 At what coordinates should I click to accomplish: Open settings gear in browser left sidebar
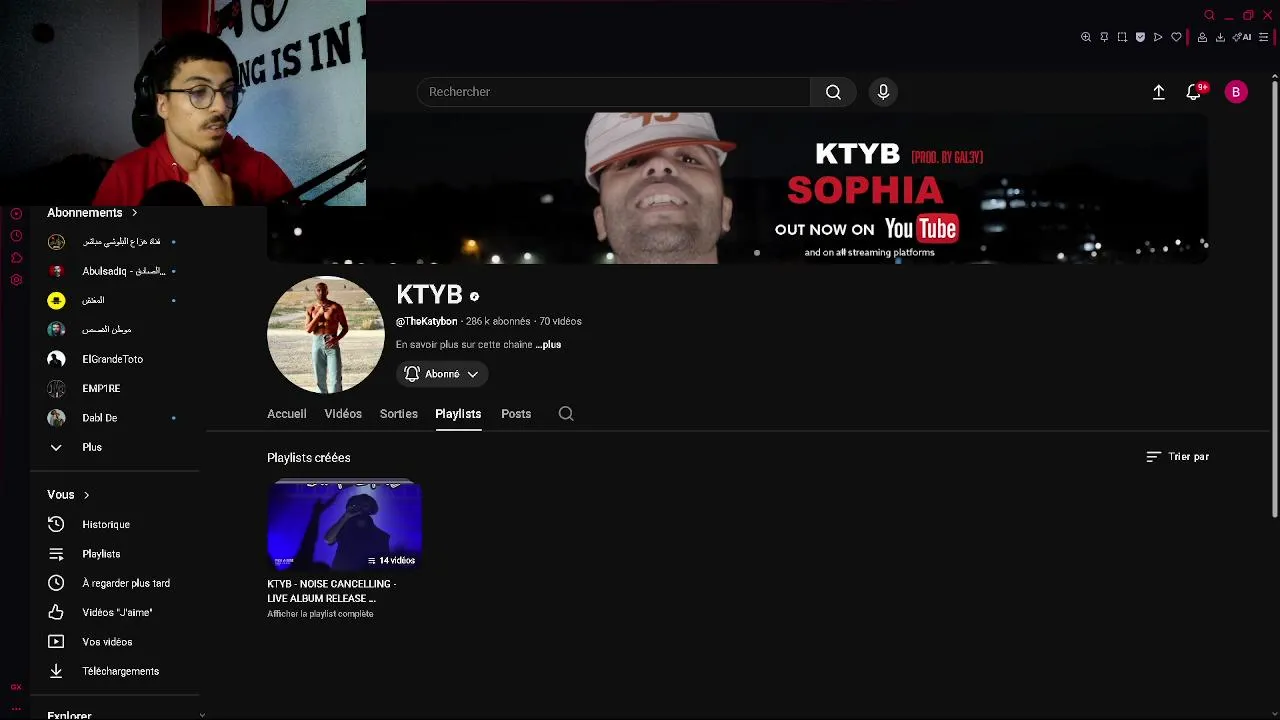tap(16, 280)
